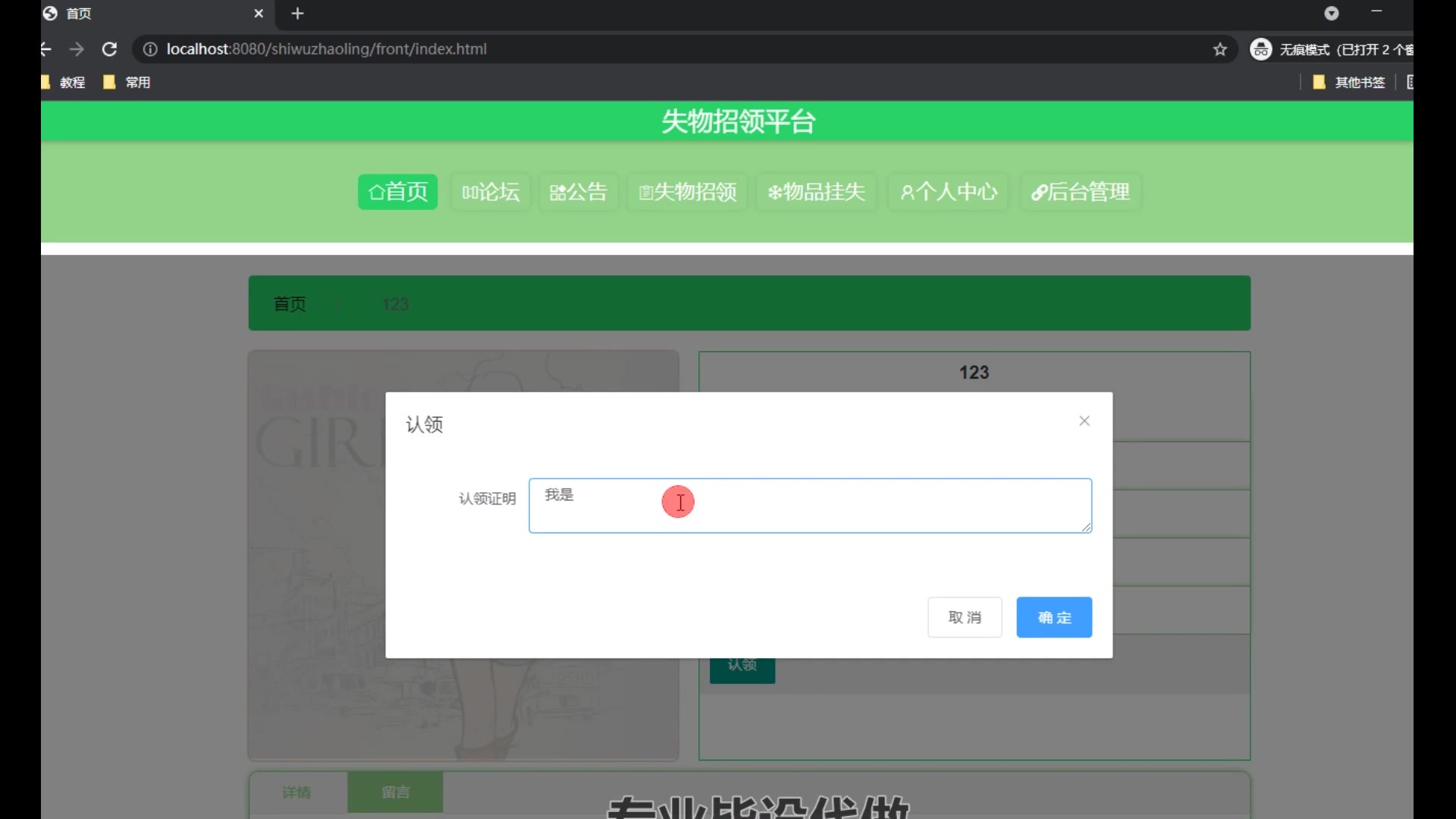The height and width of the screenshot is (819, 1456).
Task: Click the browser back arrow
Action: pos(45,49)
